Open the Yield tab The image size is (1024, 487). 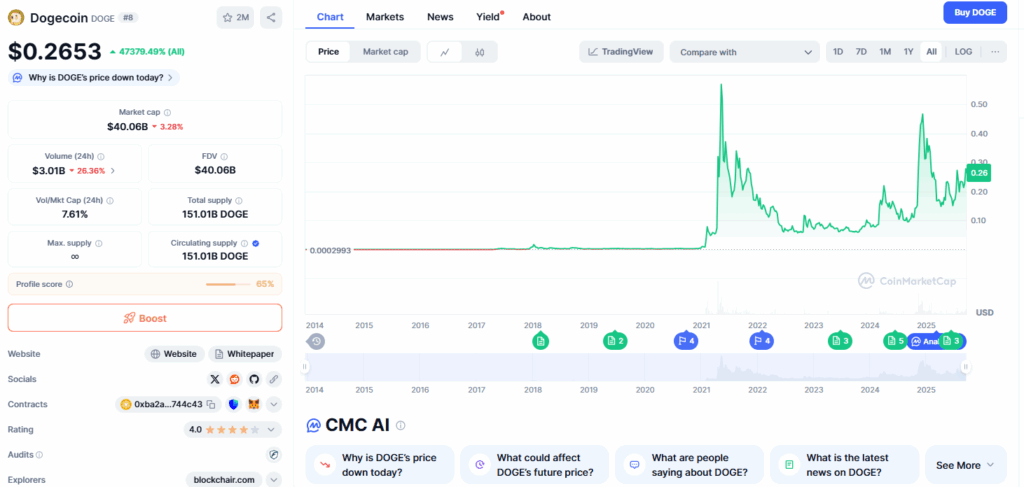pos(488,17)
